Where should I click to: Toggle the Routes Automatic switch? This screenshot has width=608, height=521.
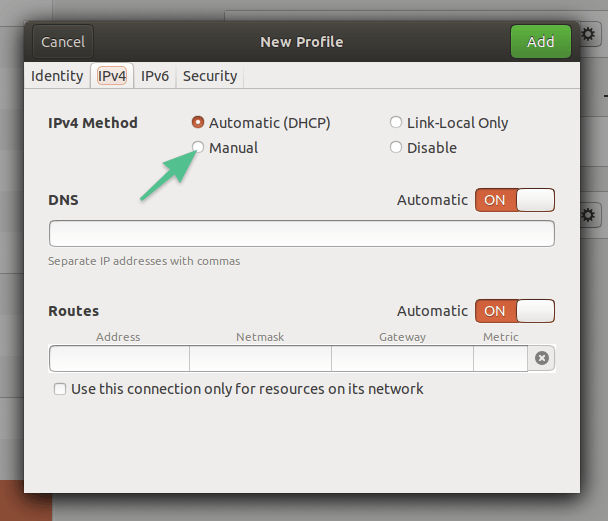click(515, 311)
